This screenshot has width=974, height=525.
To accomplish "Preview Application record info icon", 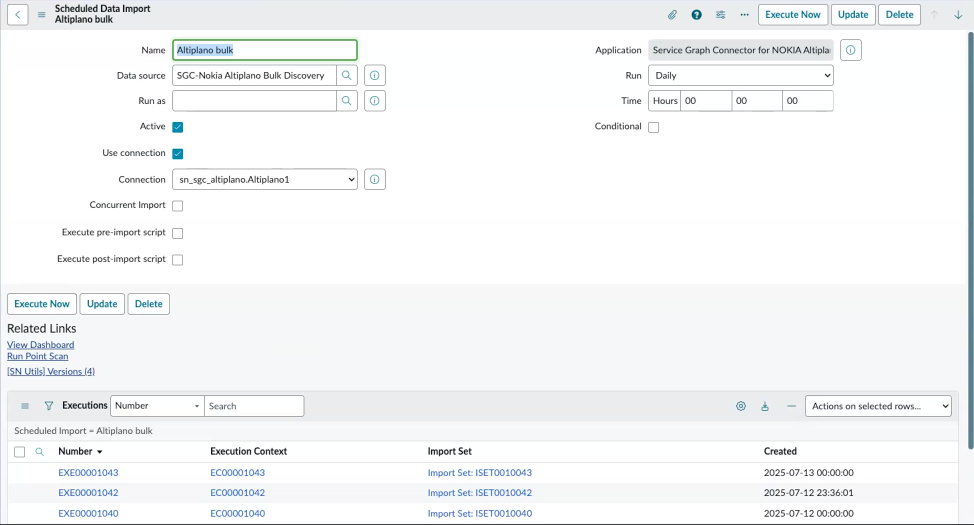I will click(x=850, y=50).
